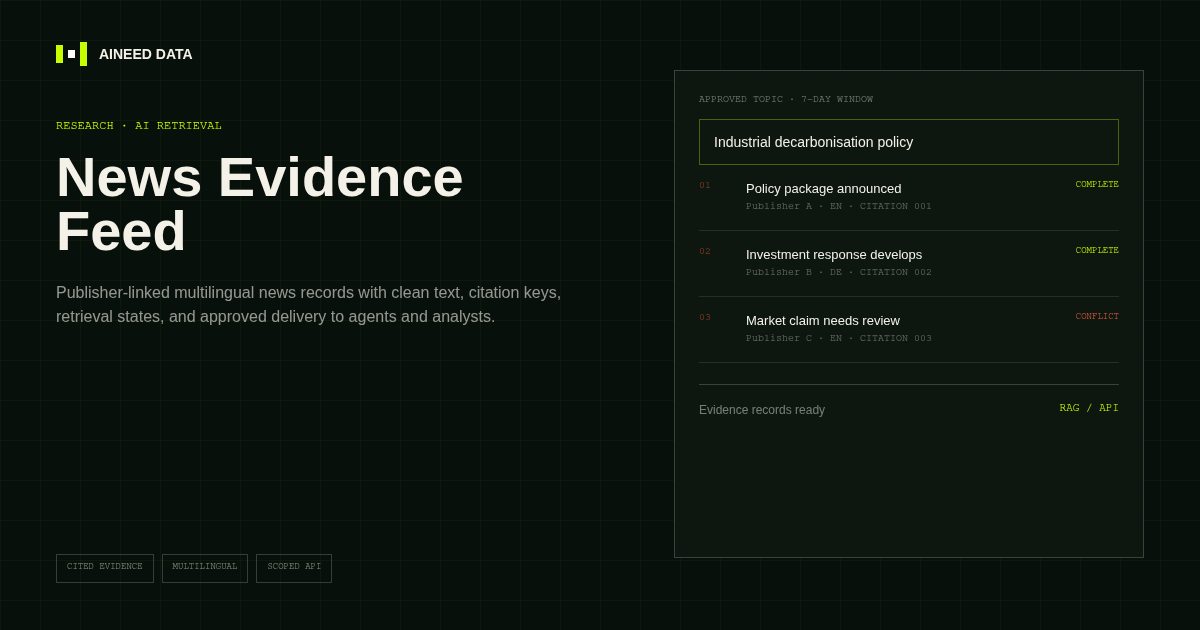Click the RAG / API label

(1089, 408)
